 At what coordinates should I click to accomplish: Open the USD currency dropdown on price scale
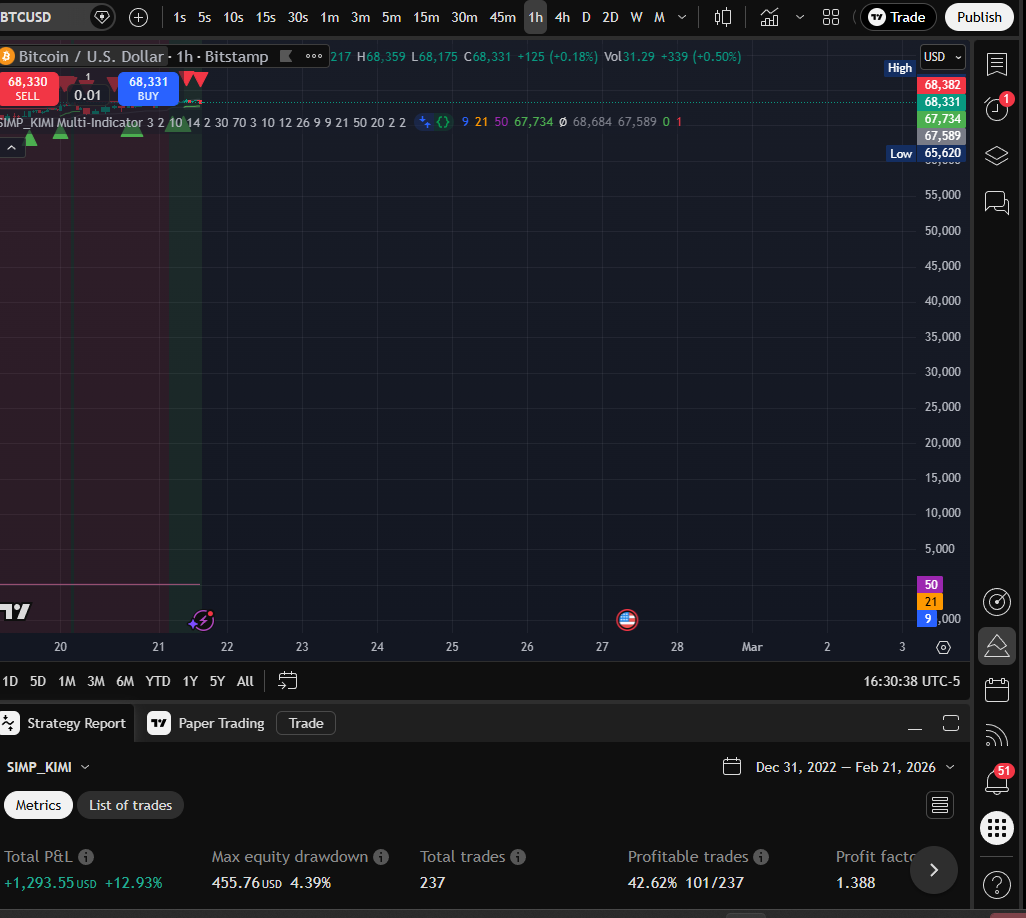pos(941,57)
